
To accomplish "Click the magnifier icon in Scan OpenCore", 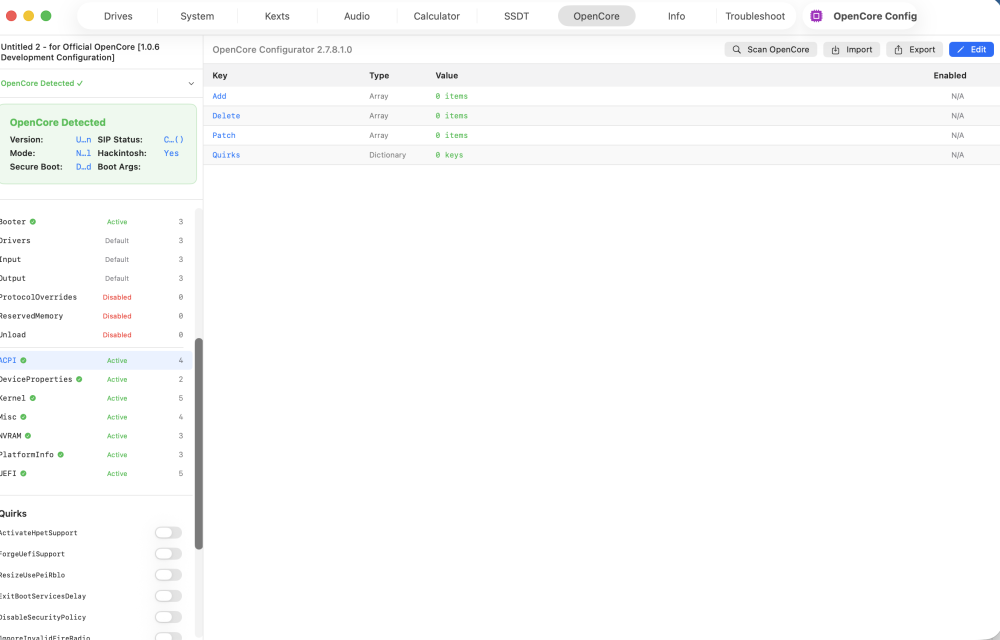I will point(737,50).
